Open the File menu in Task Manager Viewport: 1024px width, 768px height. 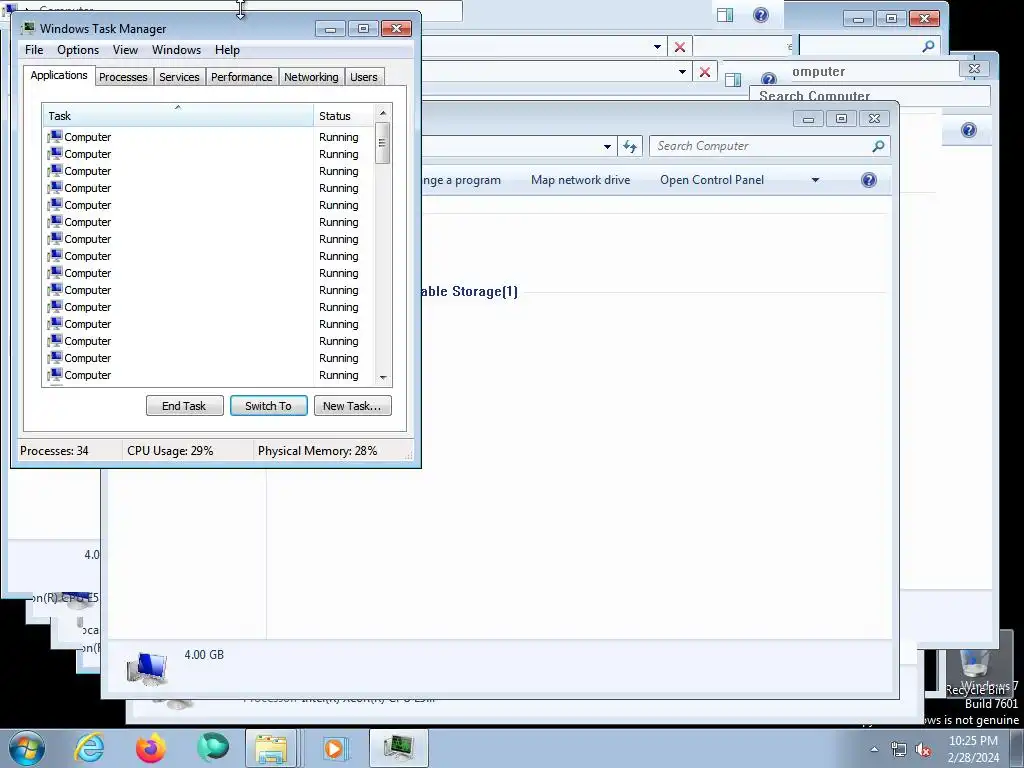point(34,50)
